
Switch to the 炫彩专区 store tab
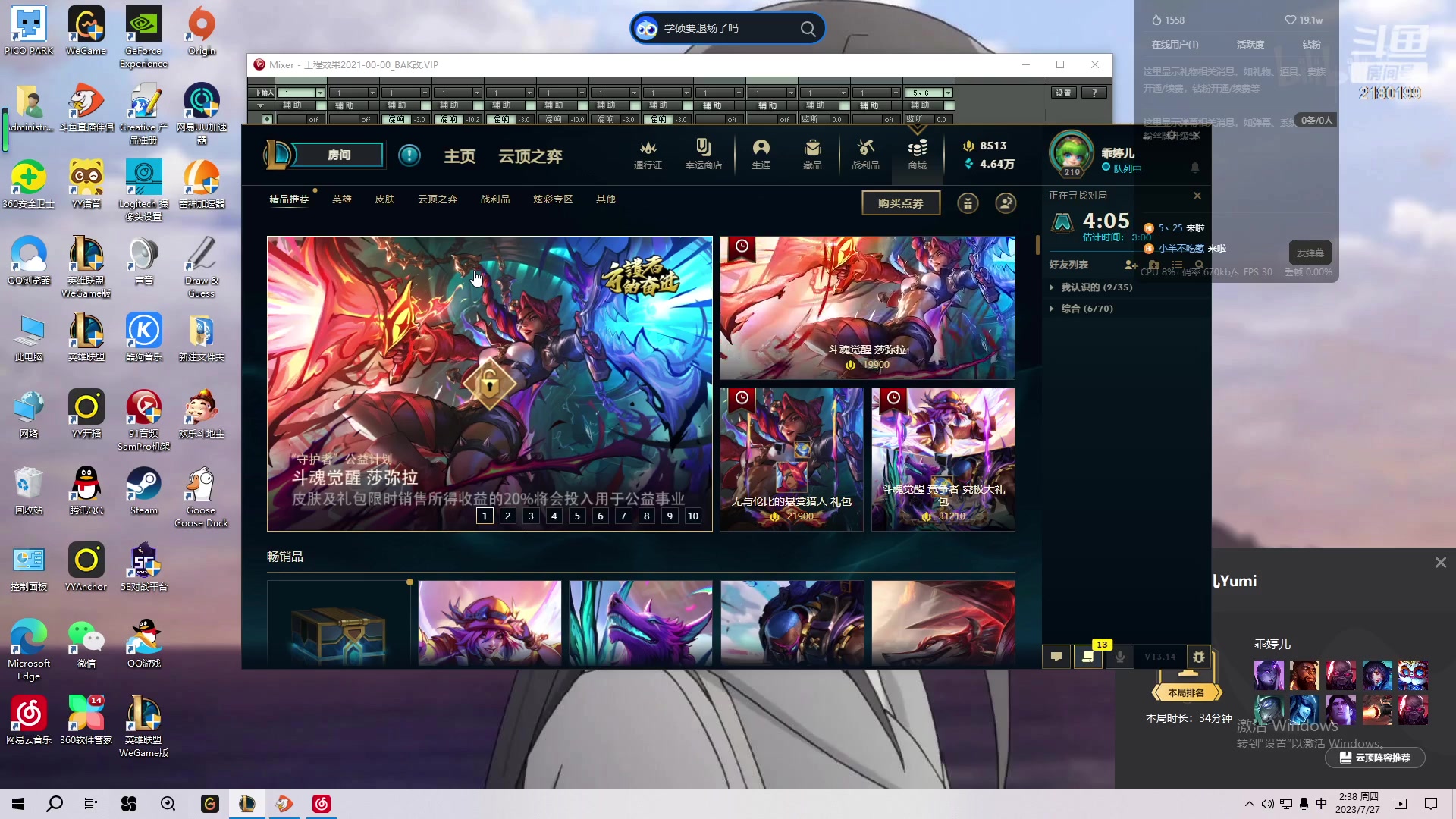[x=553, y=199]
